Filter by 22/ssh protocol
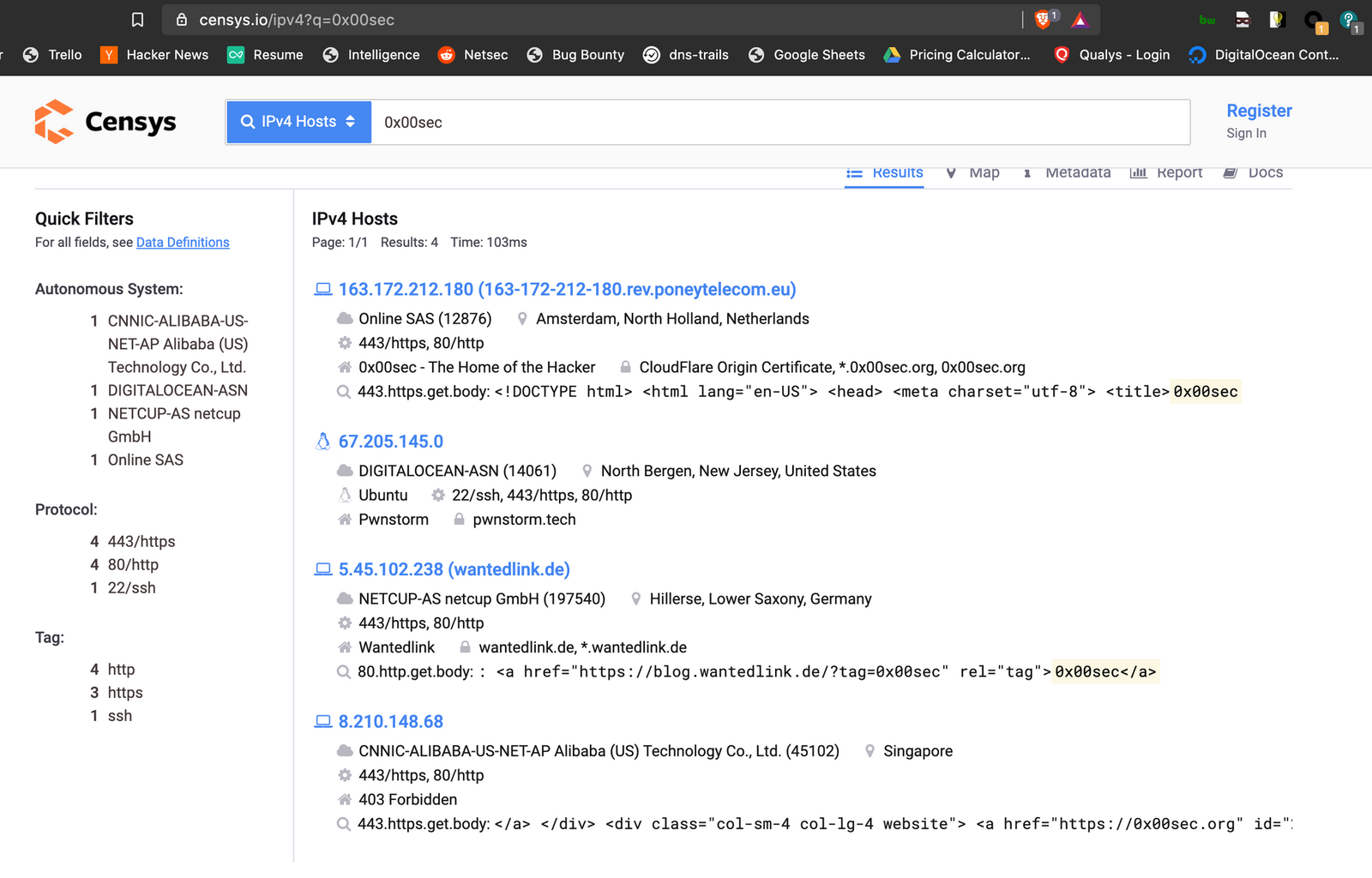1372x878 pixels. (132, 588)
